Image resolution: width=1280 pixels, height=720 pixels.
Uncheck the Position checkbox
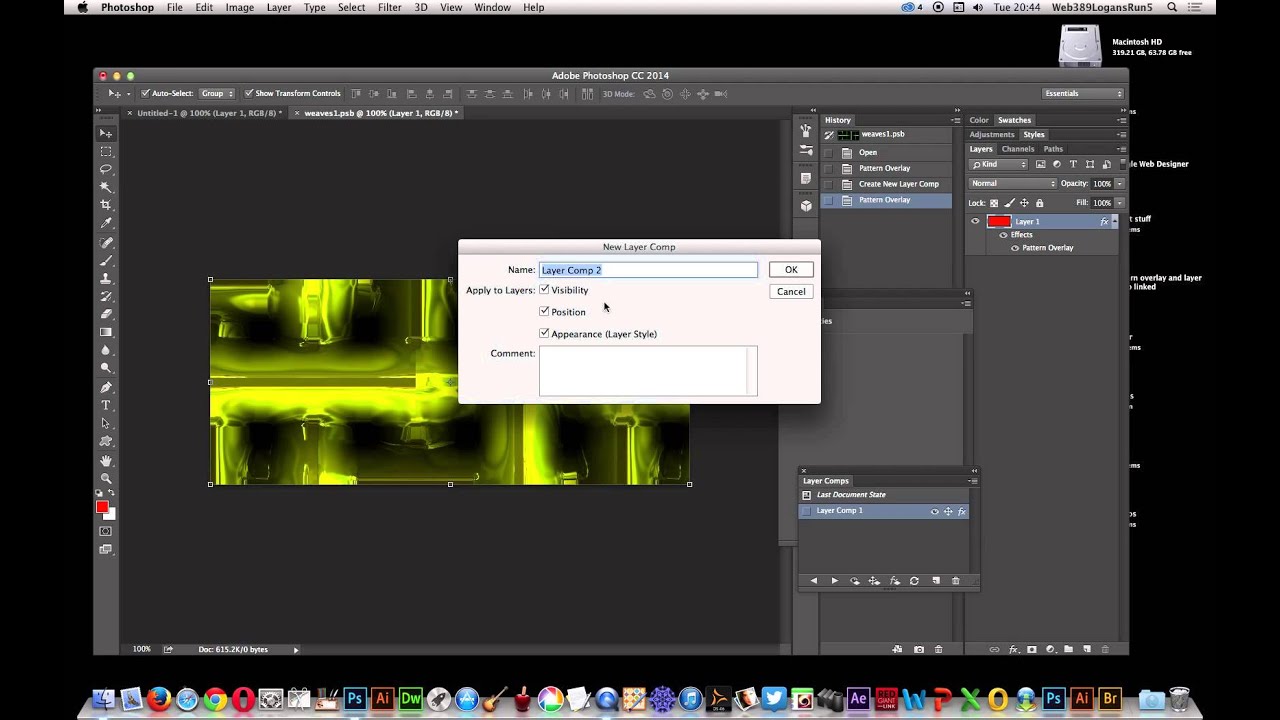[x=544, y=312]
